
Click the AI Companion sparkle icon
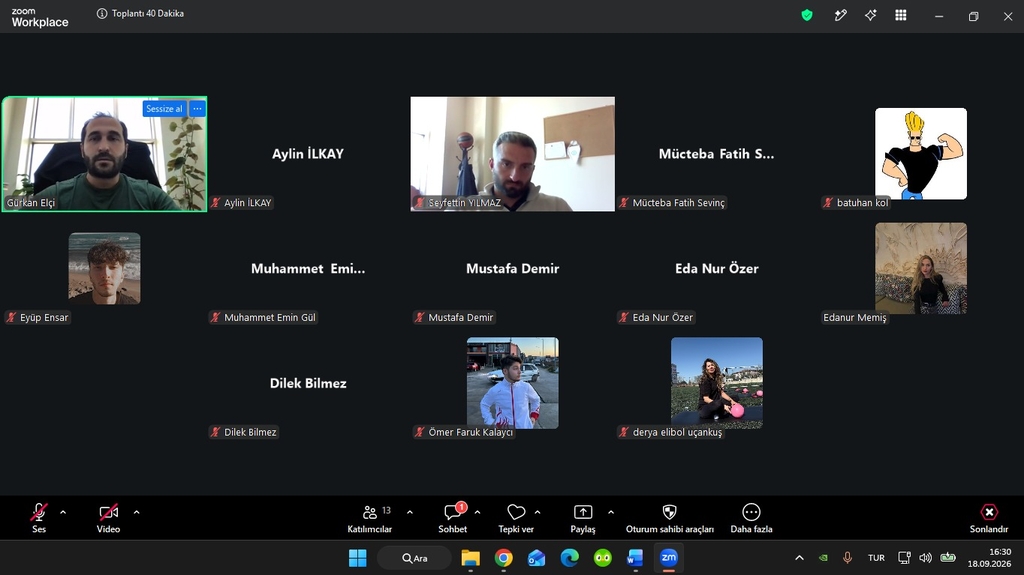pyautogui.click(x=871, y=16)
